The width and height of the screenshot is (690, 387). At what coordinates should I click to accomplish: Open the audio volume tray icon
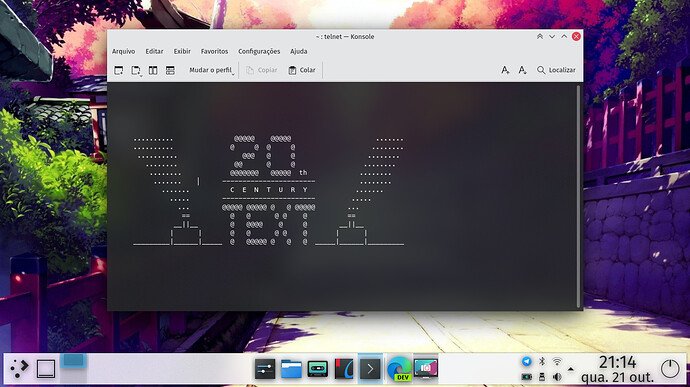click(557, 377)
